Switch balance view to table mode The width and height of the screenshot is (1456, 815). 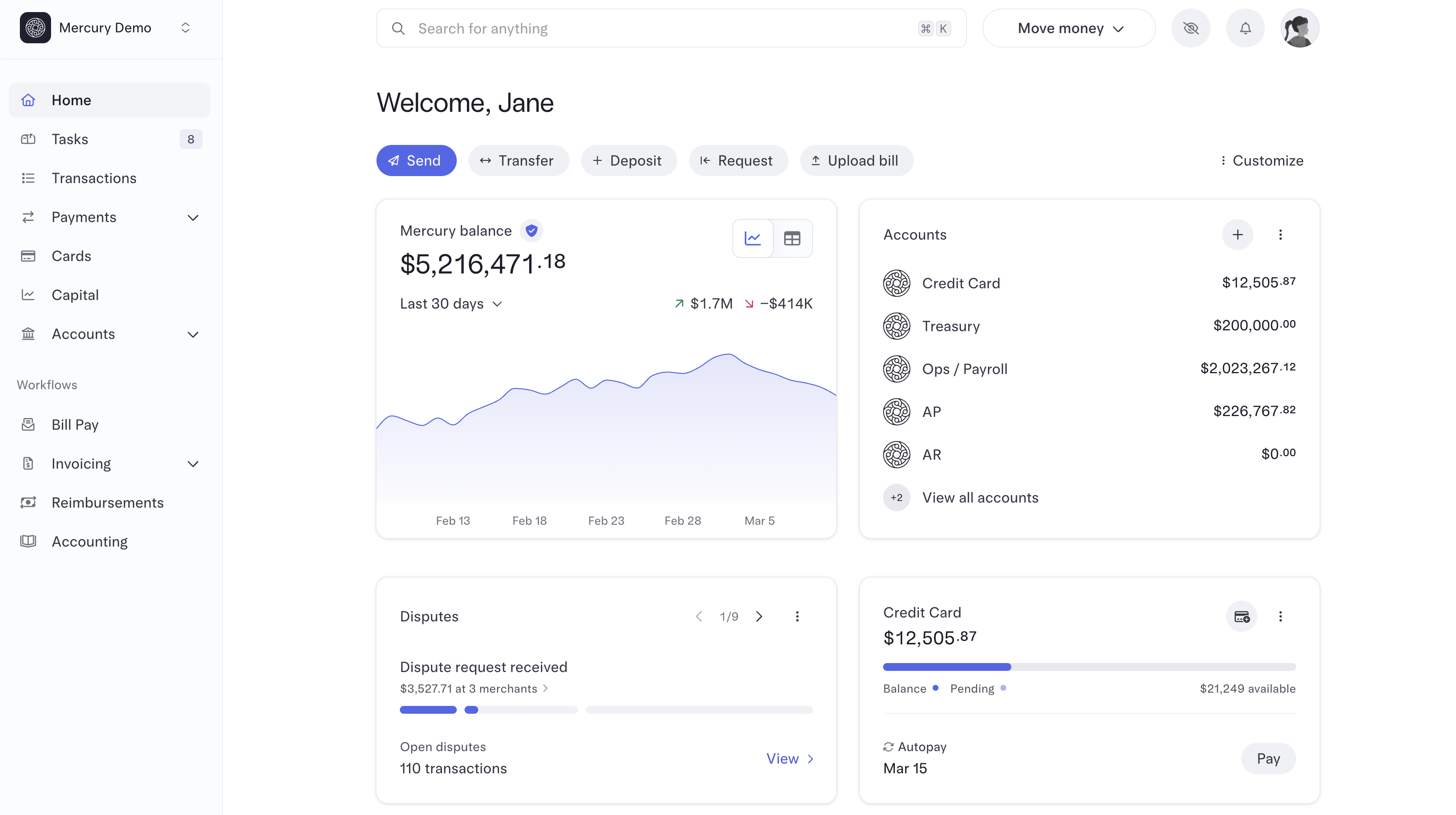click(792, 238)
